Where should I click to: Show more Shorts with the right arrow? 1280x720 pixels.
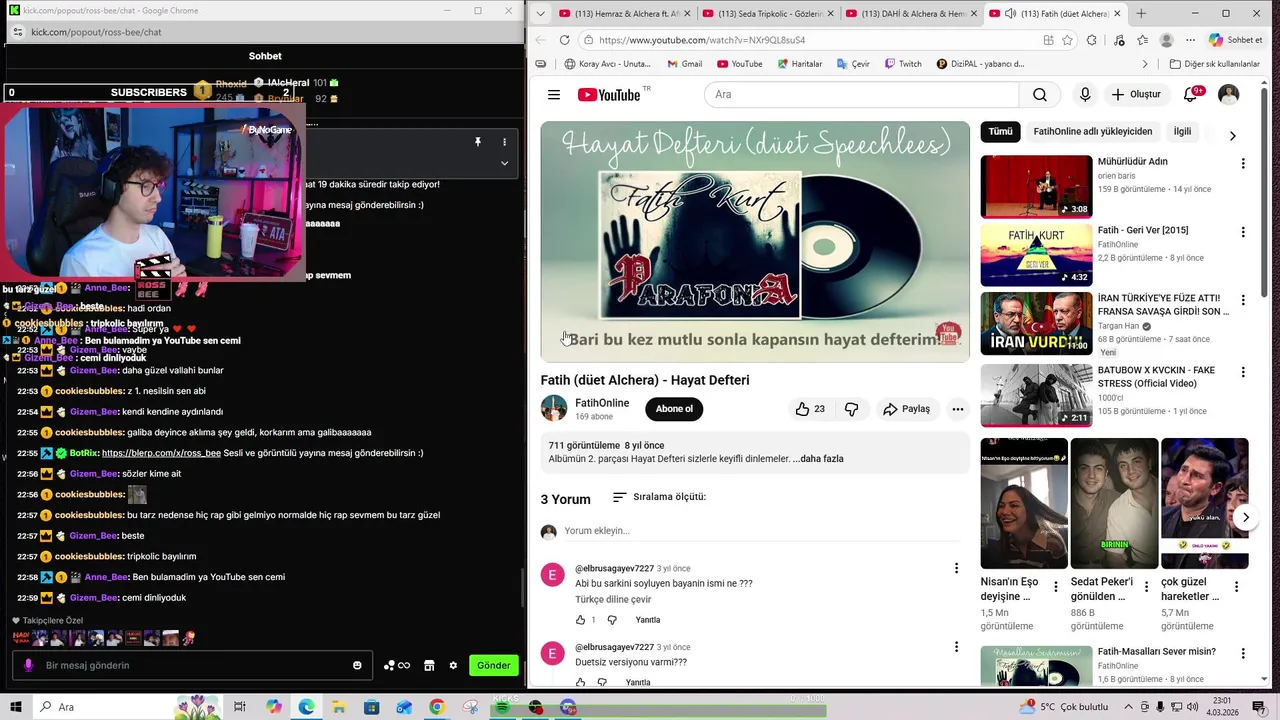coord(1245,517)
